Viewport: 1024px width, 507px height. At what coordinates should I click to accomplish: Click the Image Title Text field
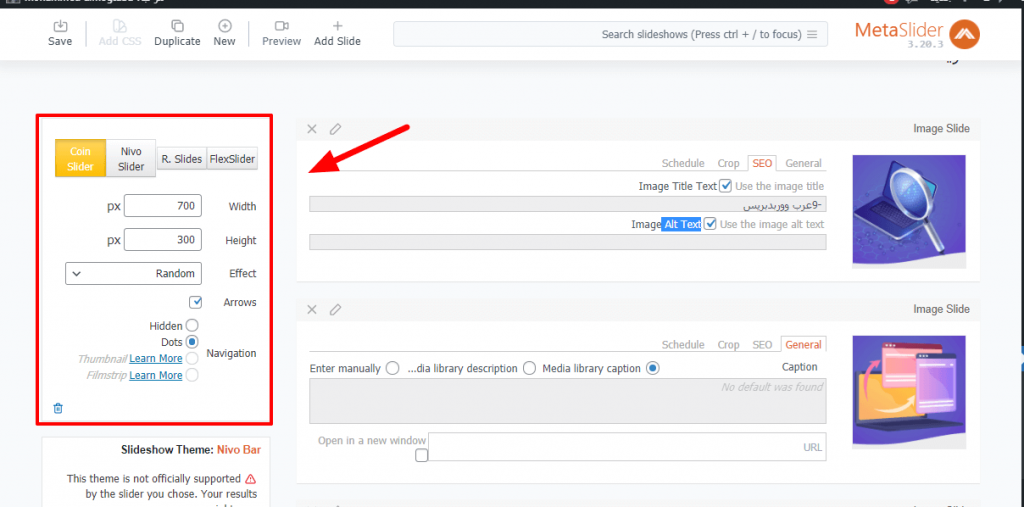click(568, 204)
